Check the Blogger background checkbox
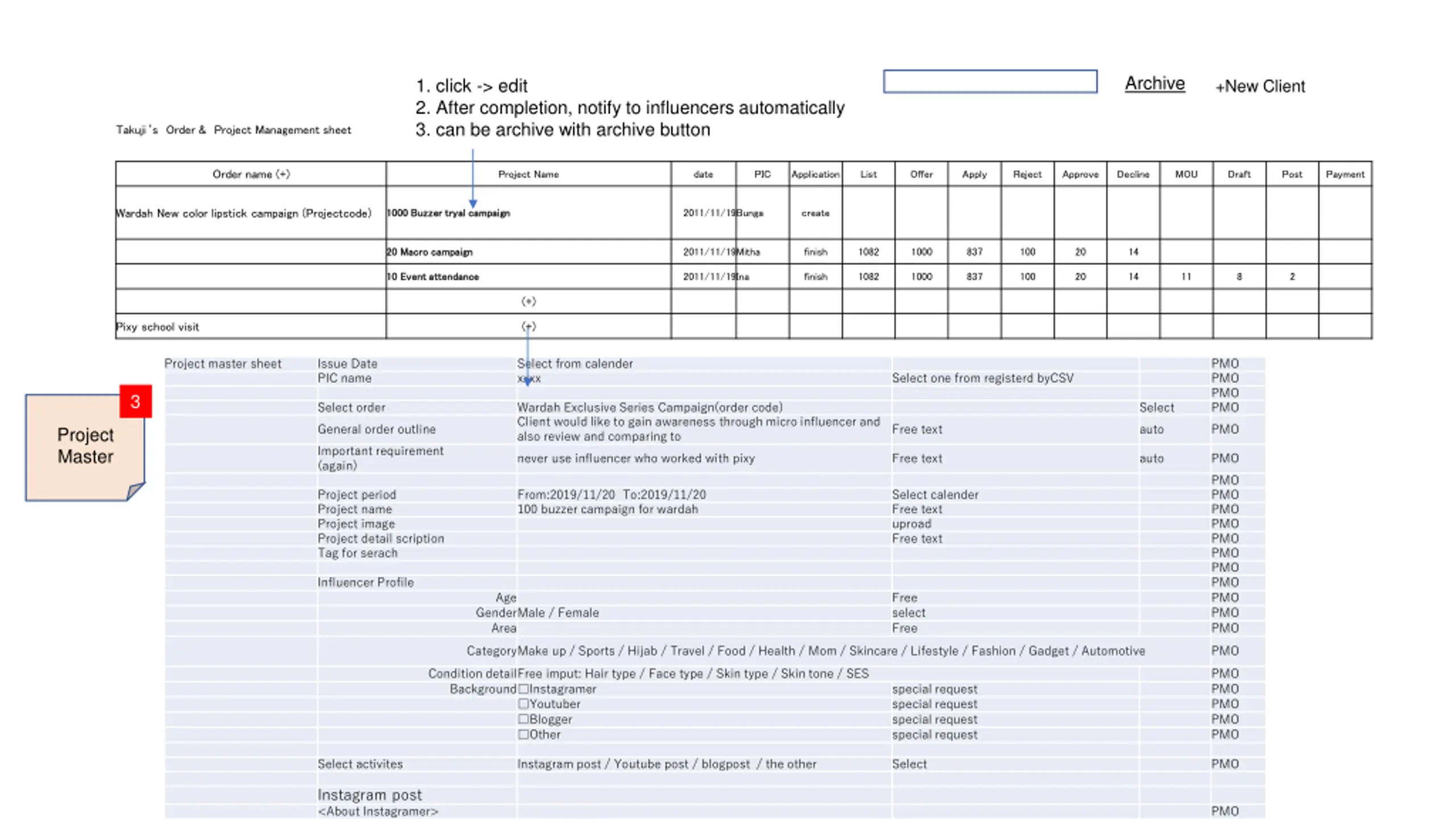1456x819 pixels. click(x=523, y=719)
